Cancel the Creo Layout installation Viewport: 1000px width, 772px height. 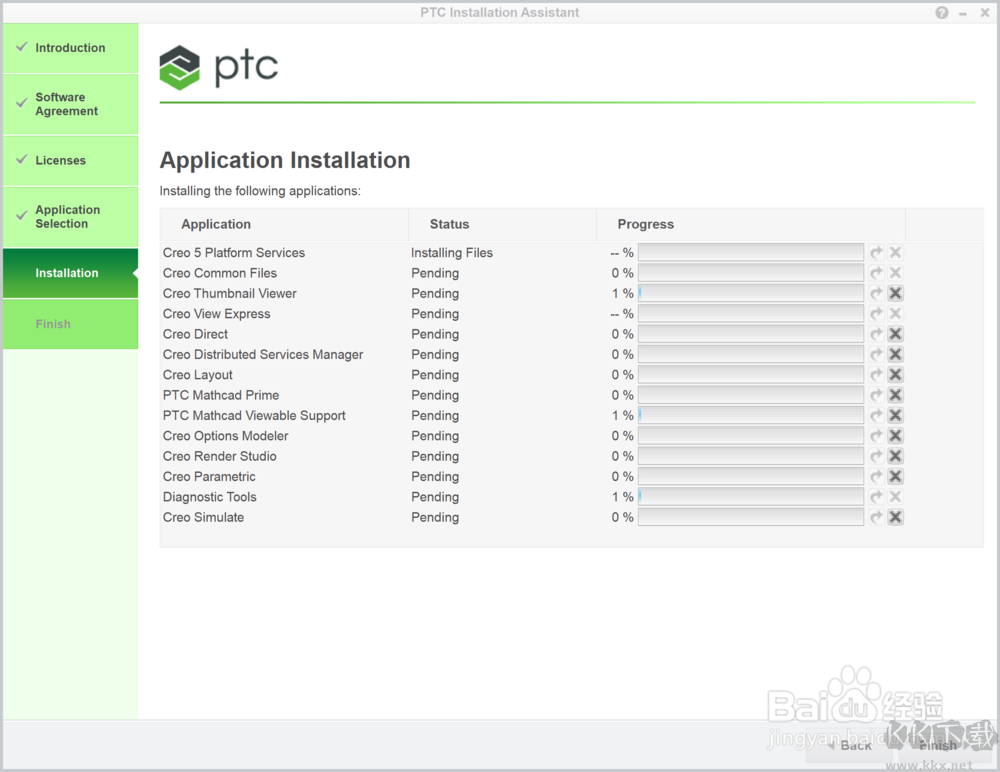coord(895,375)
